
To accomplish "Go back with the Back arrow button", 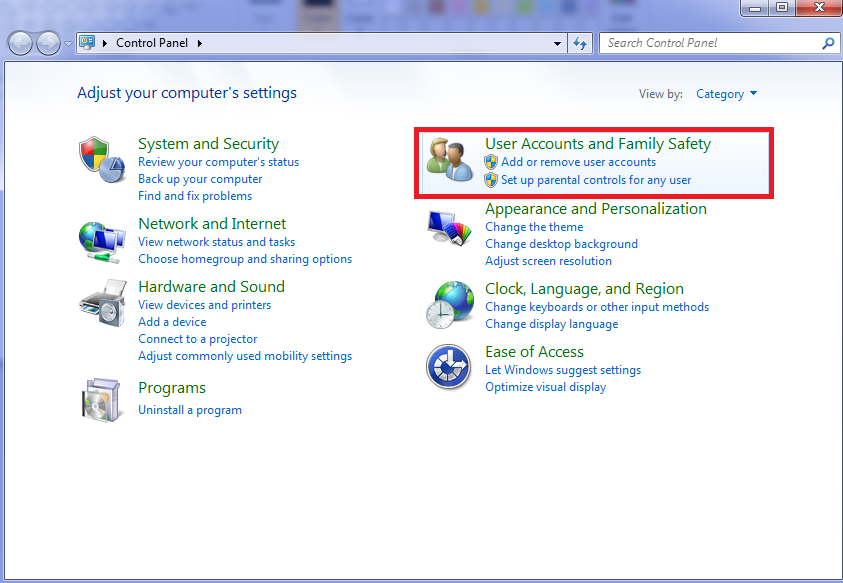I will [x=21, y=44].
